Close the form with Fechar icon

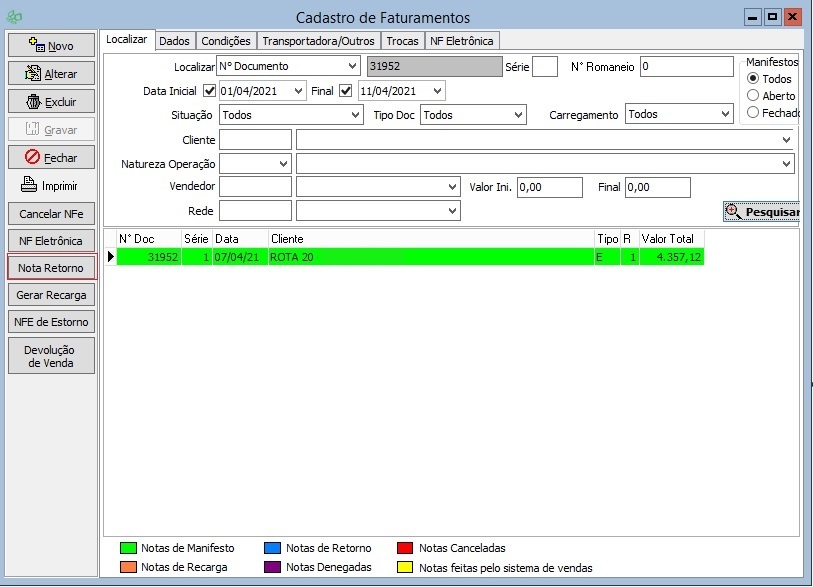(x=32, y=158)
